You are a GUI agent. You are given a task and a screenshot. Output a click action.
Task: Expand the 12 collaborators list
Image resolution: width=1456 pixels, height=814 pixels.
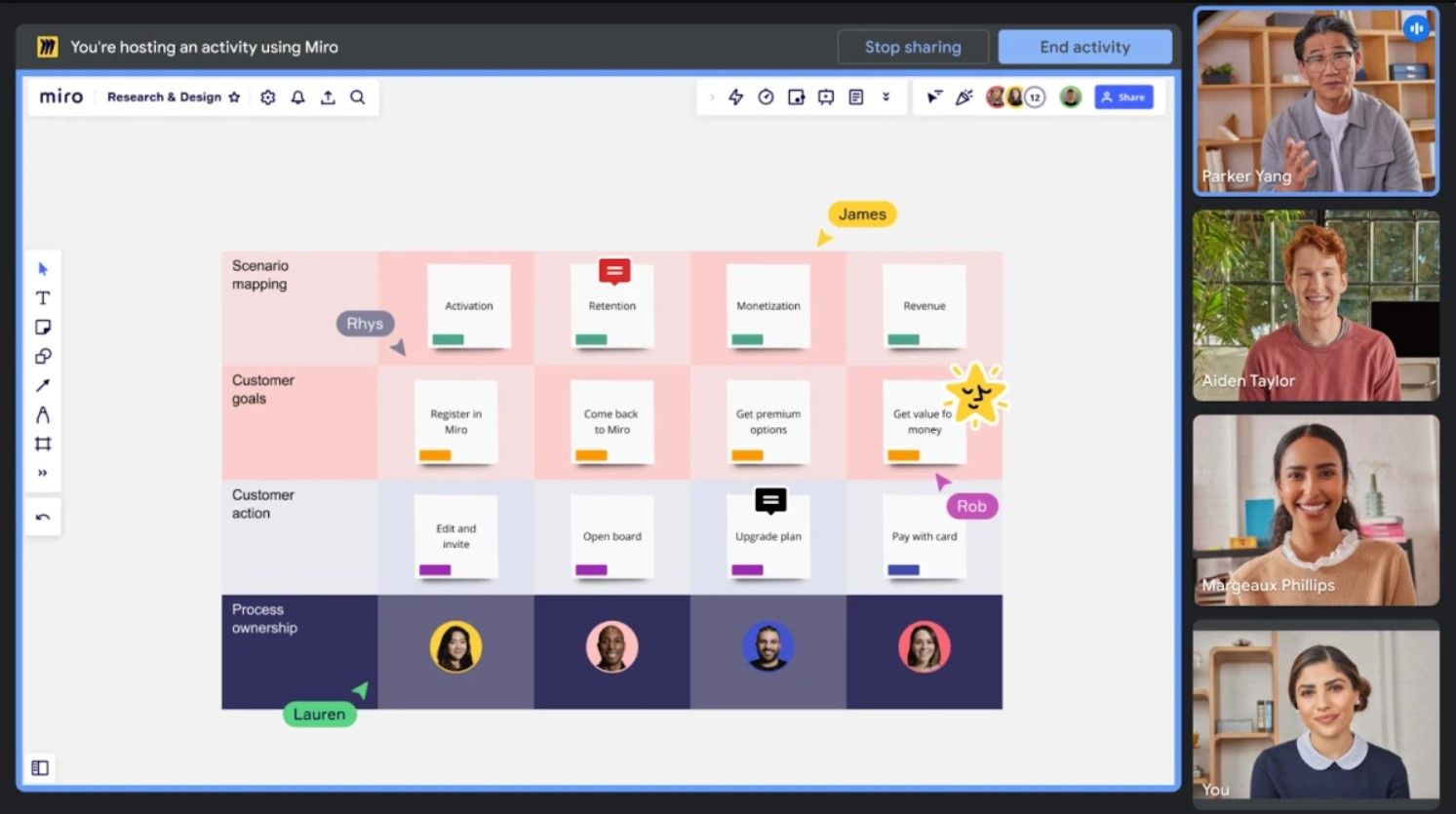click(1035, 97)
